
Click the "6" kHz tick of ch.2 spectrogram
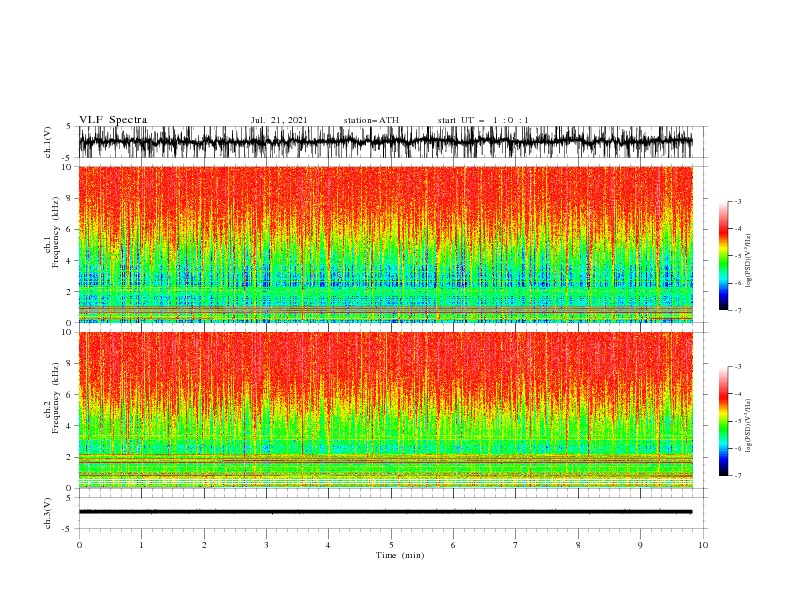(x=69, y=395)
